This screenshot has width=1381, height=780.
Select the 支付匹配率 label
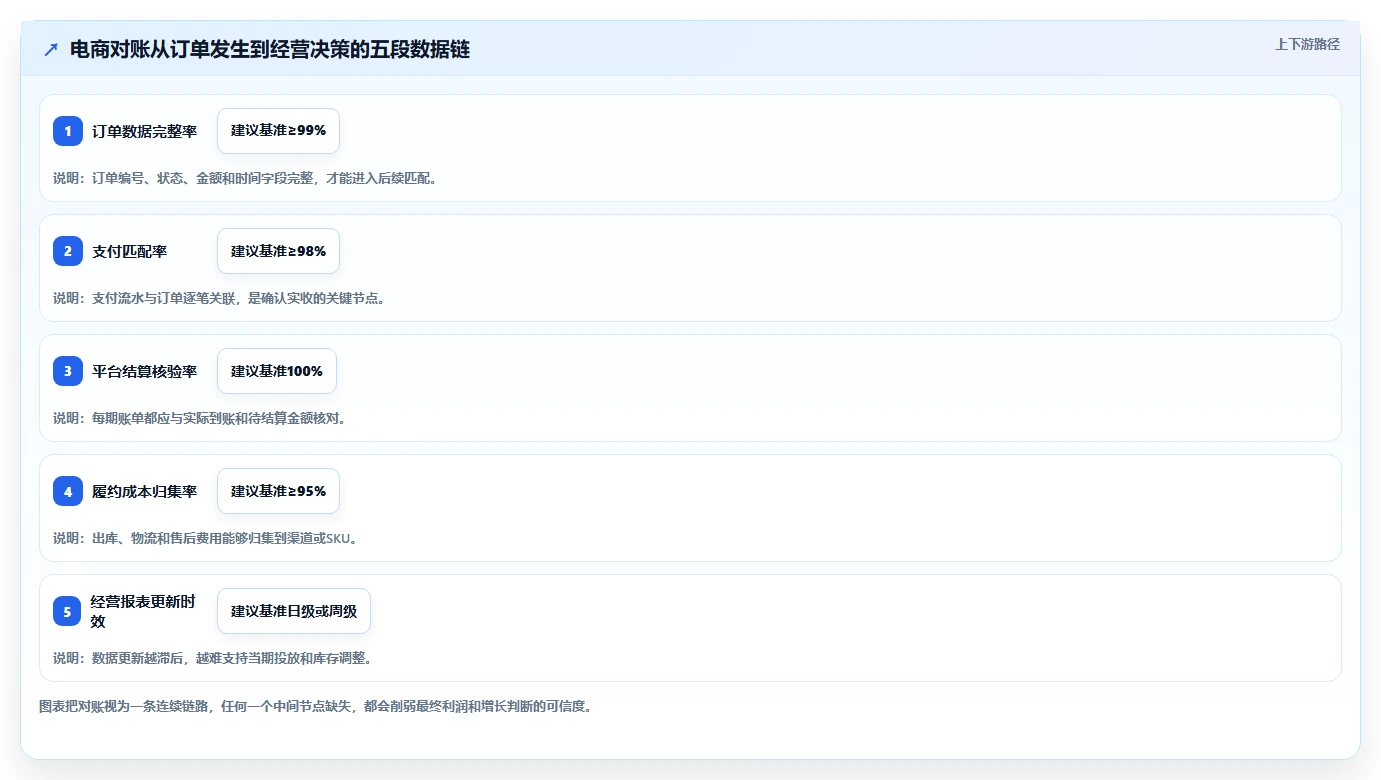click(x=130, y=251)
